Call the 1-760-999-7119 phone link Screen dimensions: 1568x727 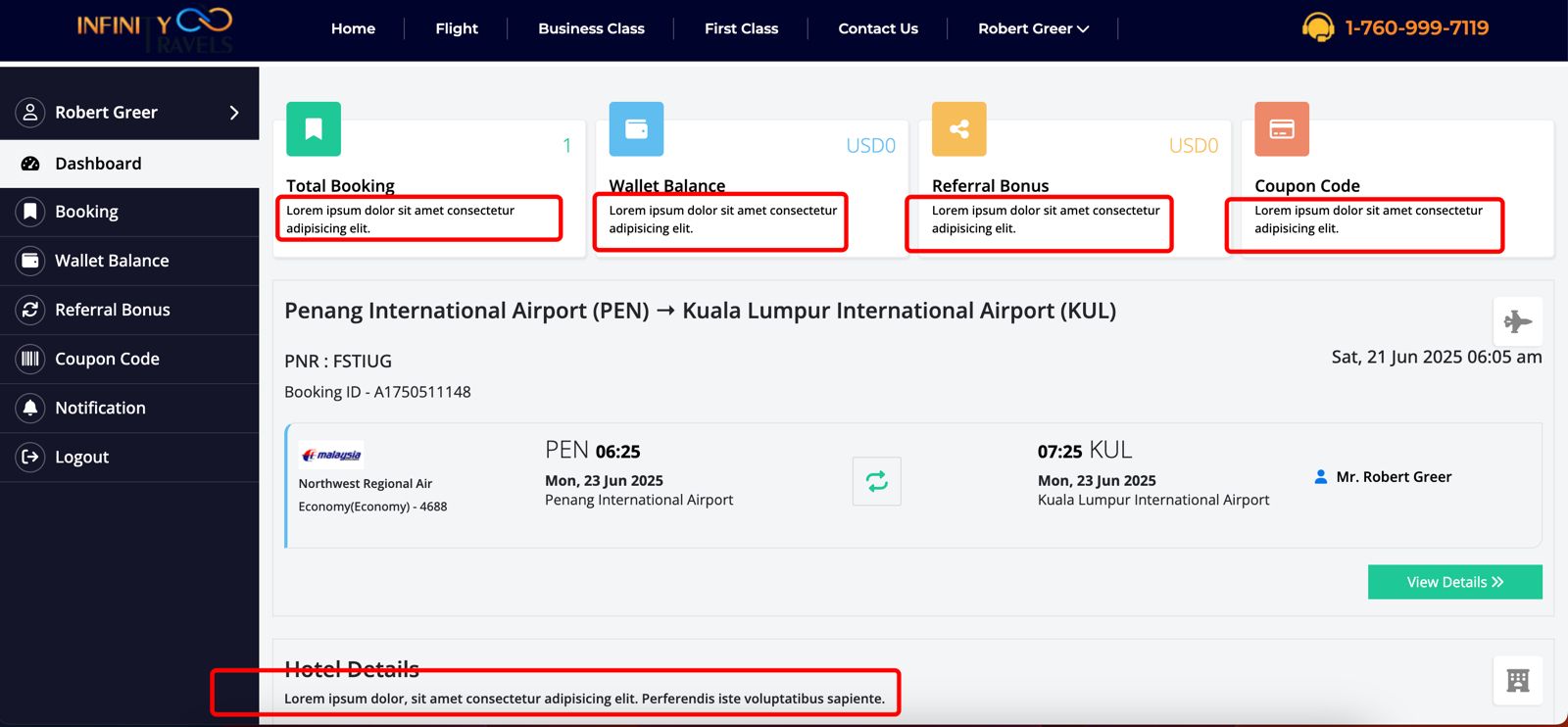click(1416, 28)
